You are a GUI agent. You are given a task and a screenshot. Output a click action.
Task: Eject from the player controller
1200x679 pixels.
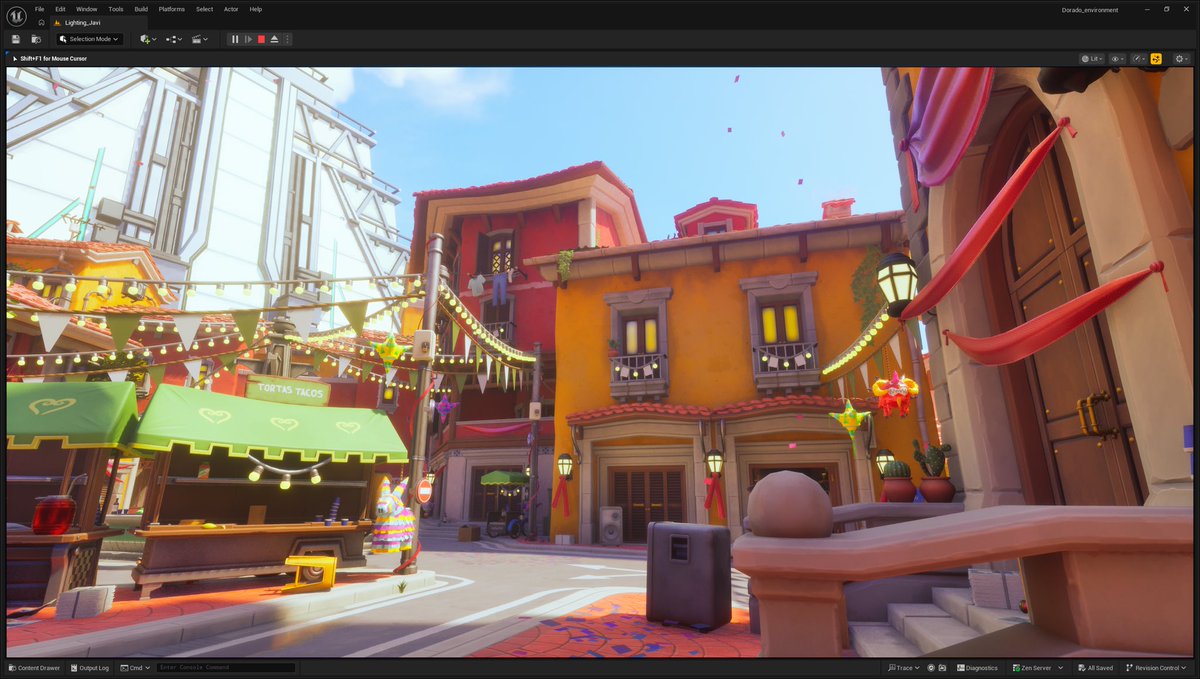click(274, 39)
